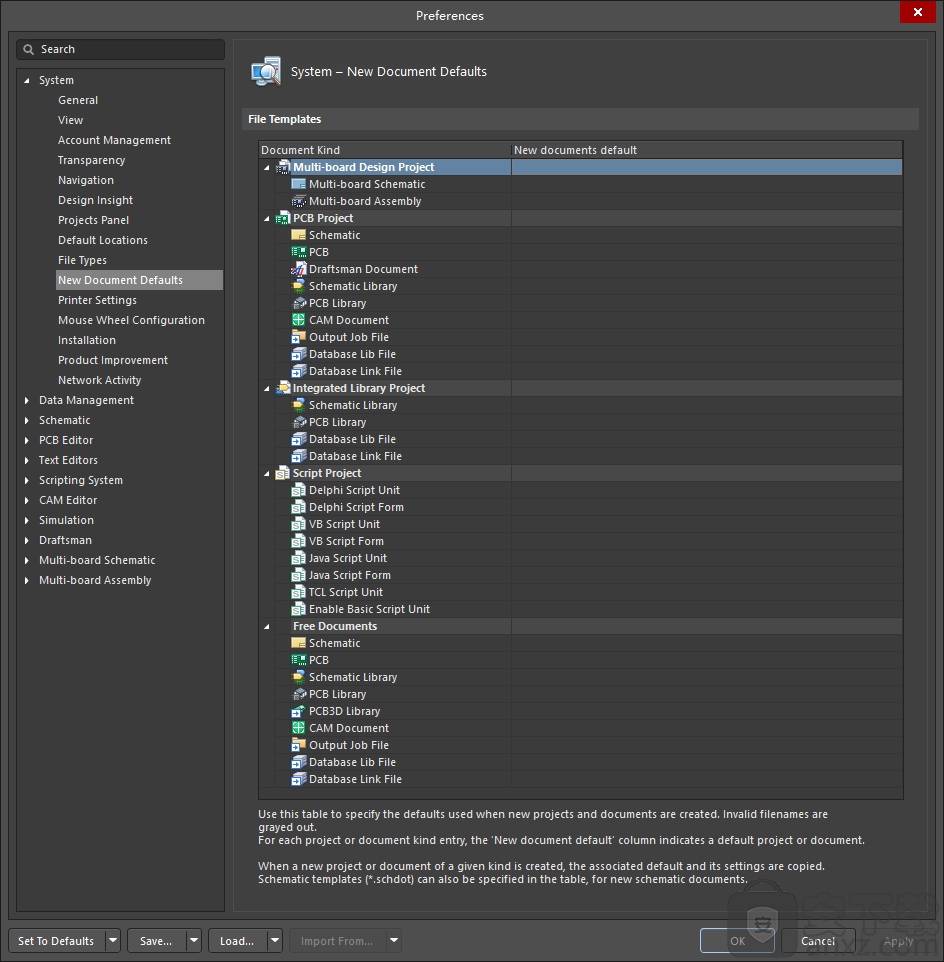Go to File Types page
The image size is (944, 962).
(82, 260)
